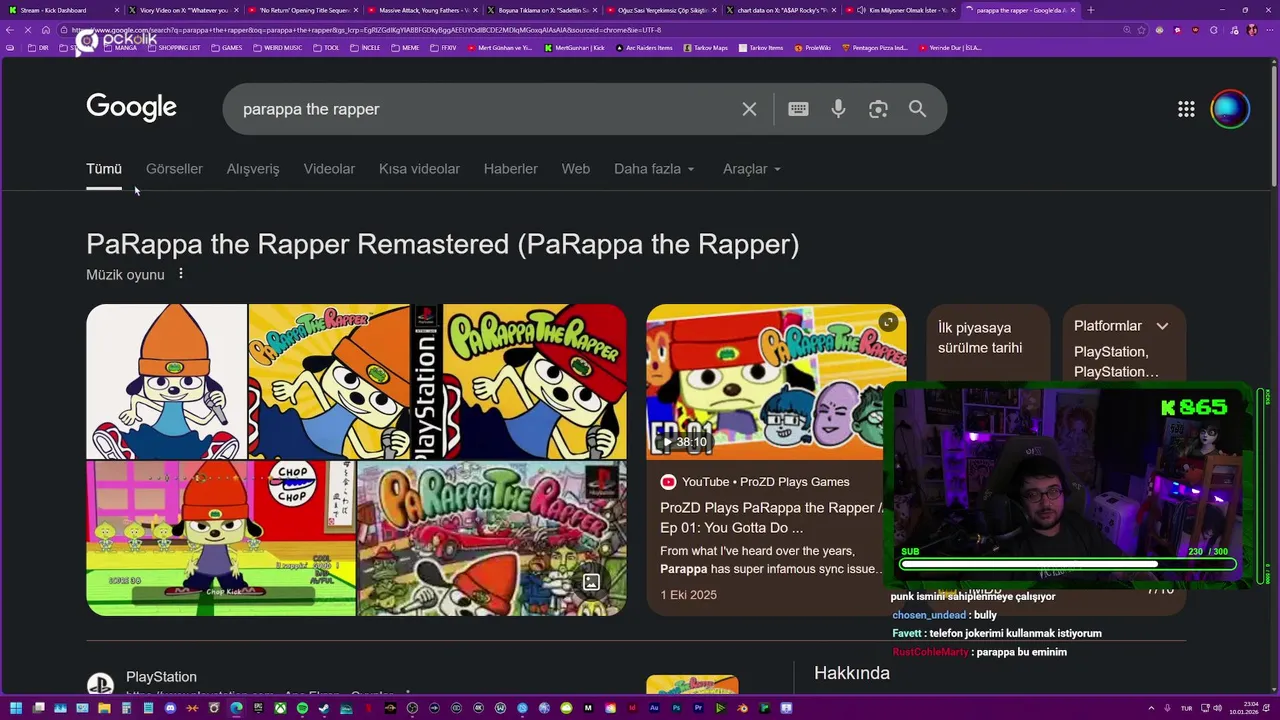1280x720 pixels.
Task: Open the three-dot menu next to Müzik oyunu
Action: pyautogui.click(x=181, y=274)
